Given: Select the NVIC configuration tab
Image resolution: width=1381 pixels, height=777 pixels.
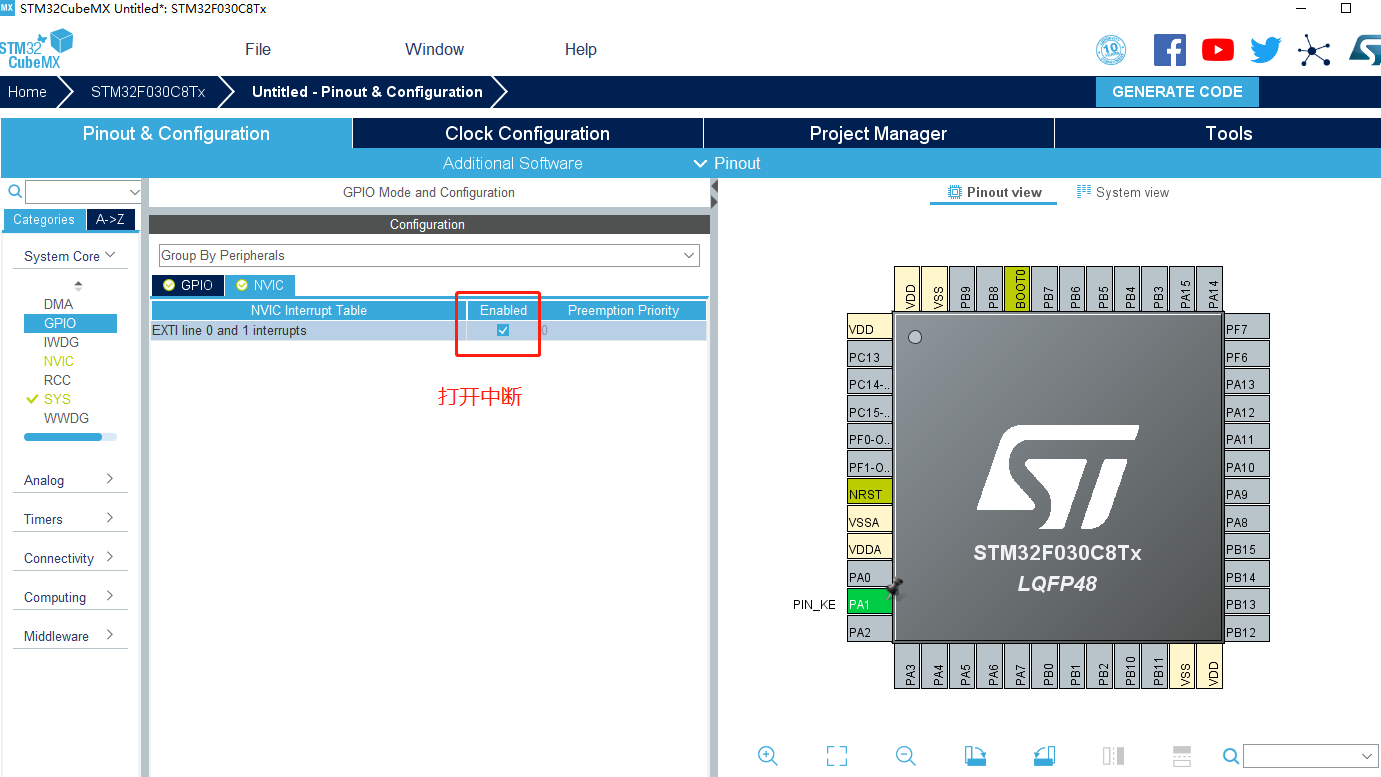Looking at the screenshot, I should click(x=260, y=285).
